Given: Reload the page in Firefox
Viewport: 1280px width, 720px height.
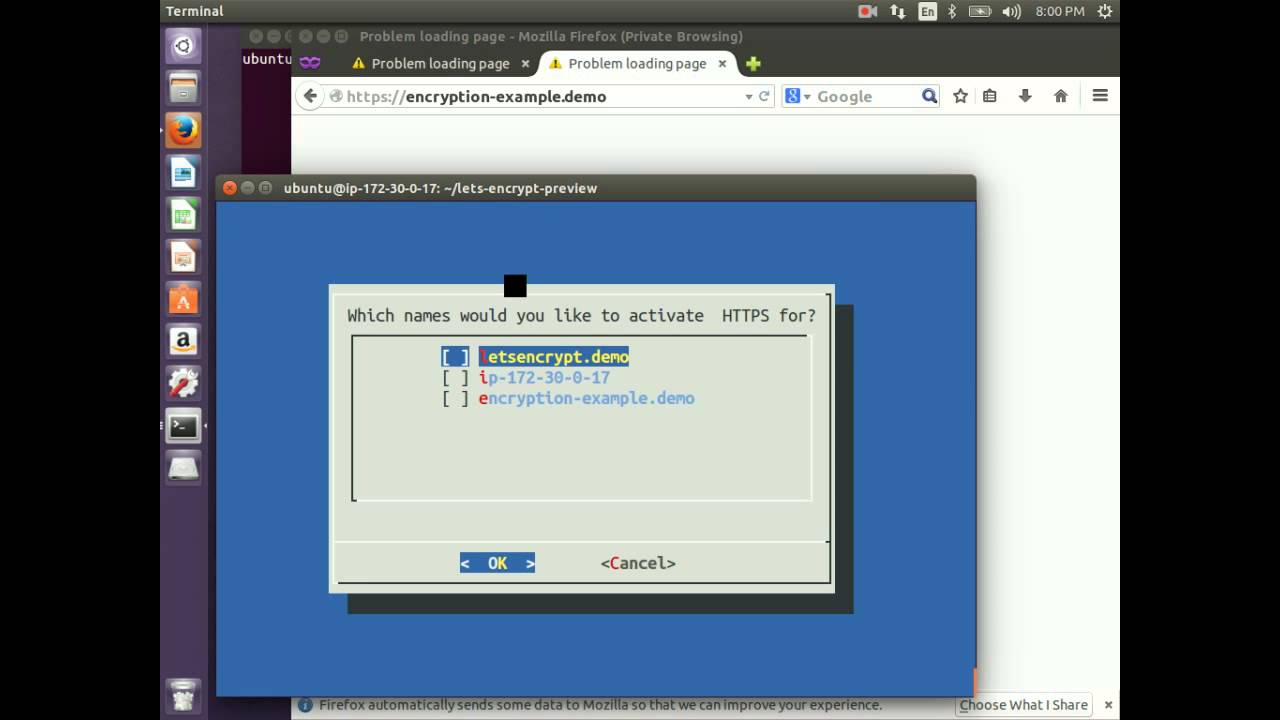Looking at the screenshot, I should click(764, 96).
